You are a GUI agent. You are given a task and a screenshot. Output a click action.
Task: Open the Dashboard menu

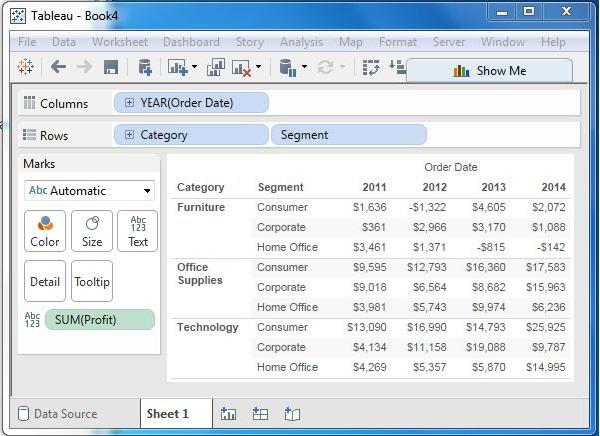tap(191, 42)
